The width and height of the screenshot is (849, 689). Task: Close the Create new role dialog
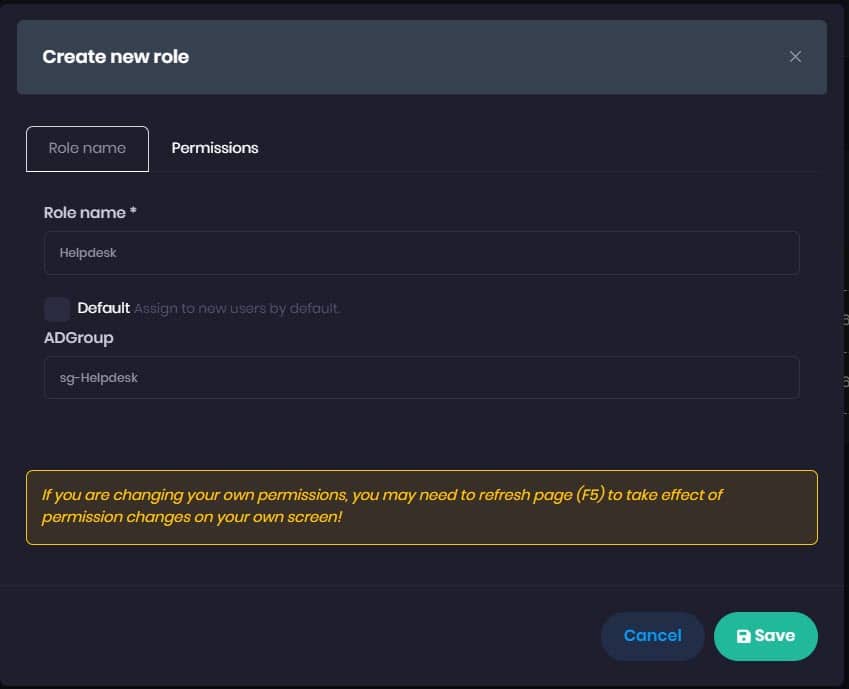pyautogui.click(x=795, y=57)
